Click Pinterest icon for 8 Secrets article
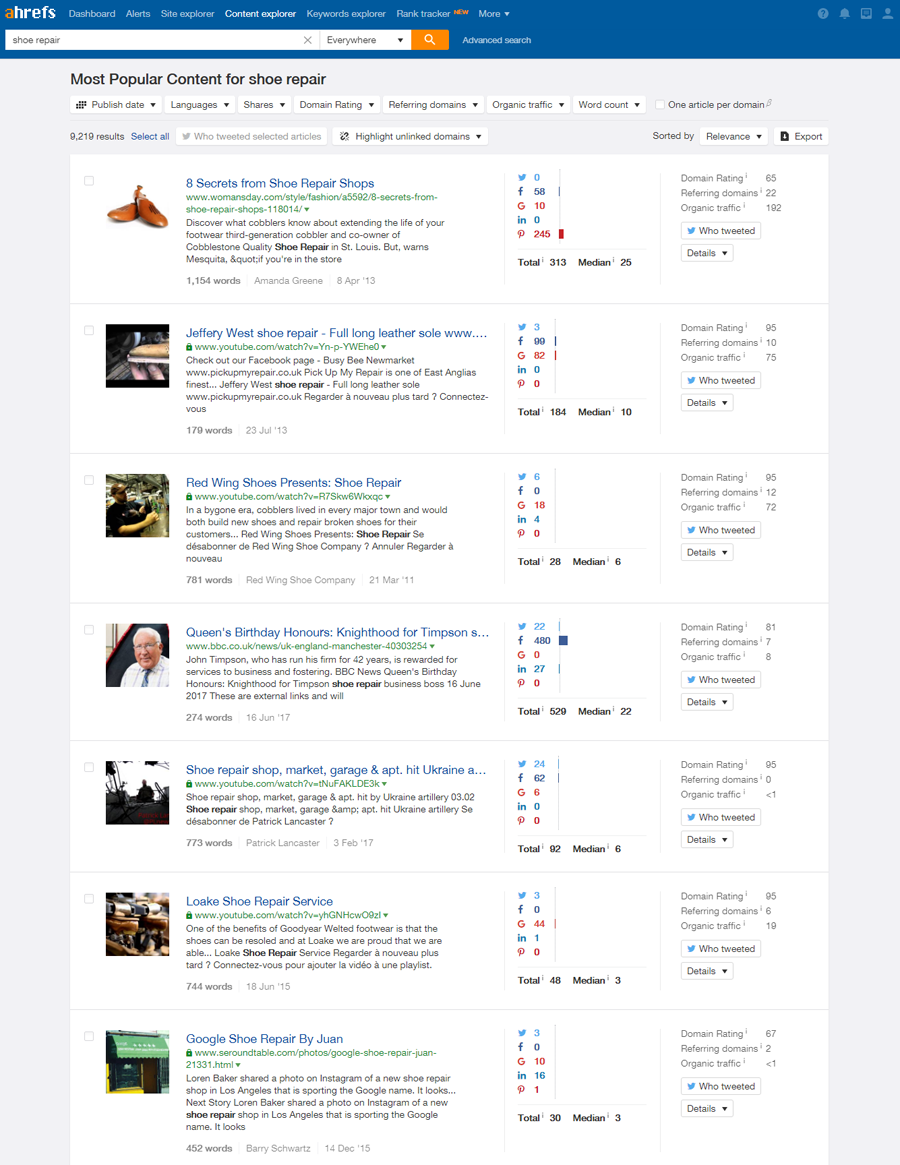 coord(521,234)
